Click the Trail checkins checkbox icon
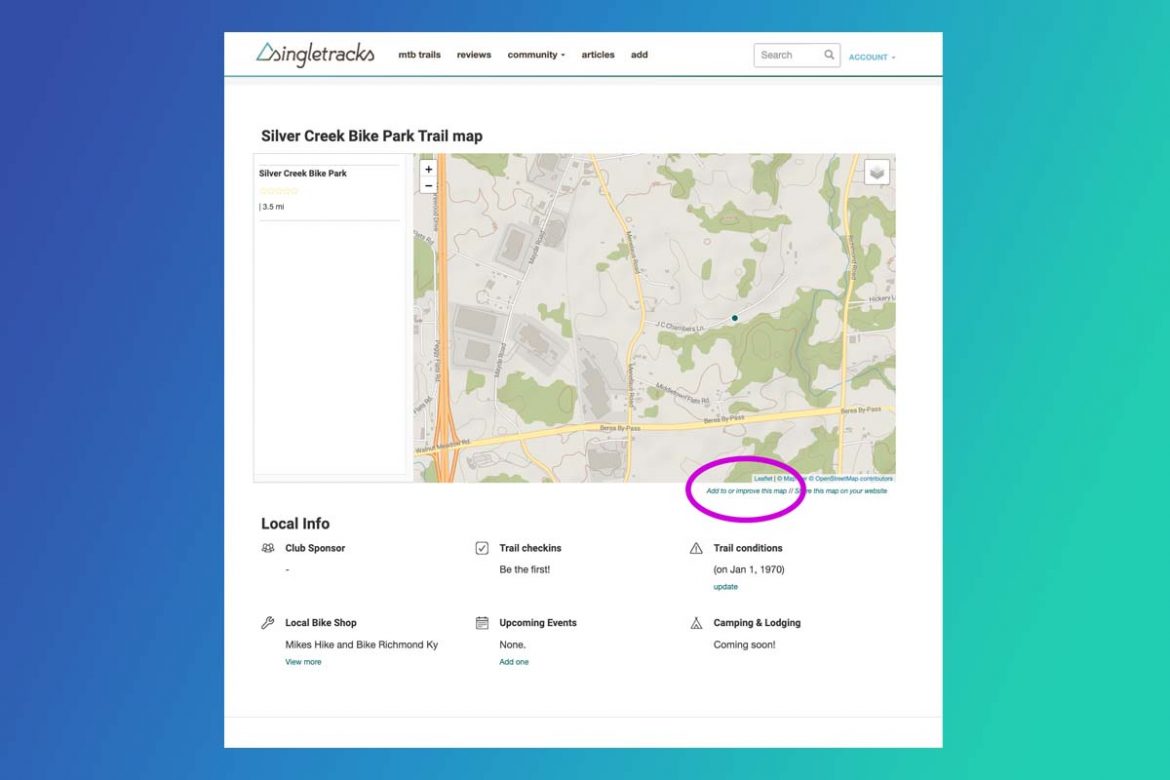The width and height of the screenshot is (1170, 780). point(482,548)
